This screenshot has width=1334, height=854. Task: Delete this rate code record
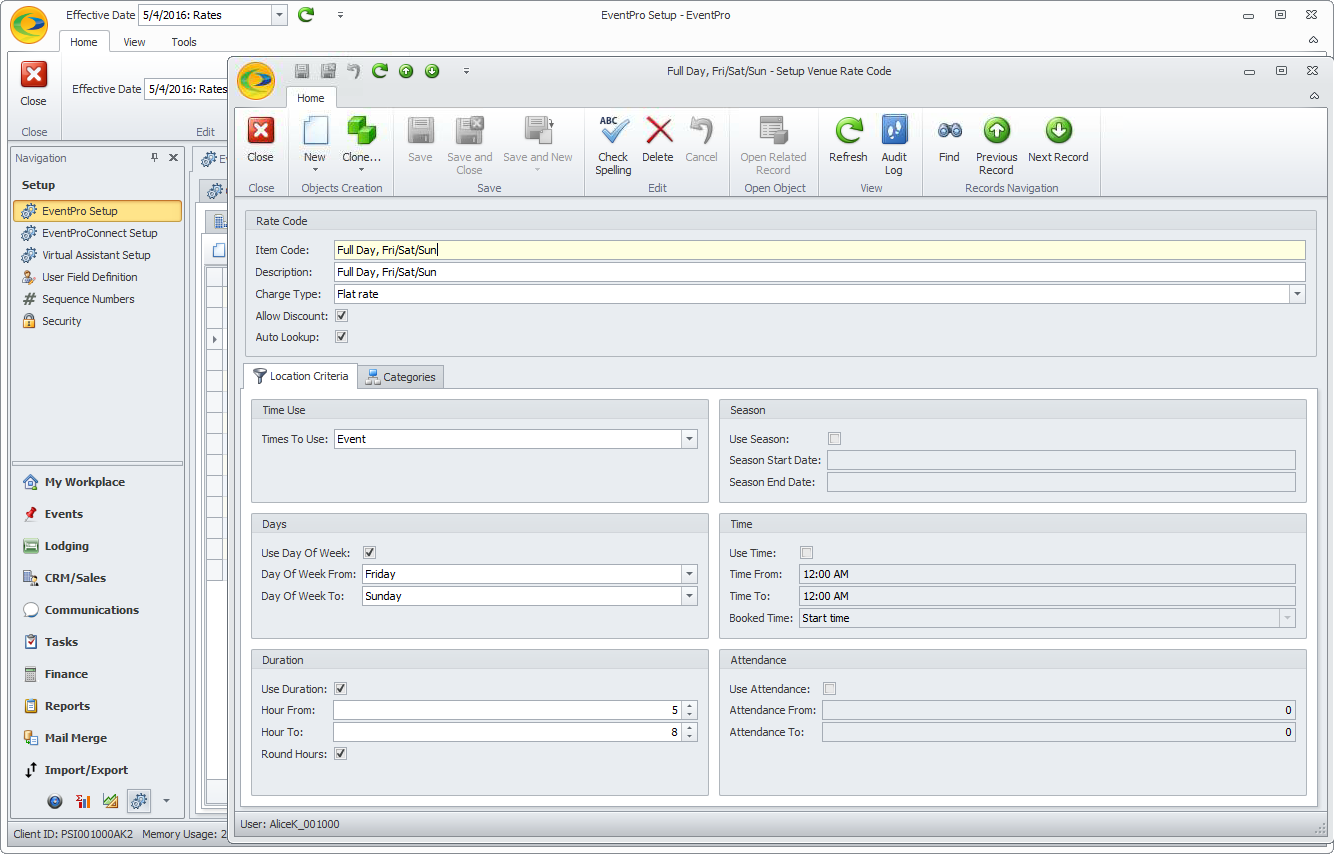pyautogui.click(x=658, y=138)
